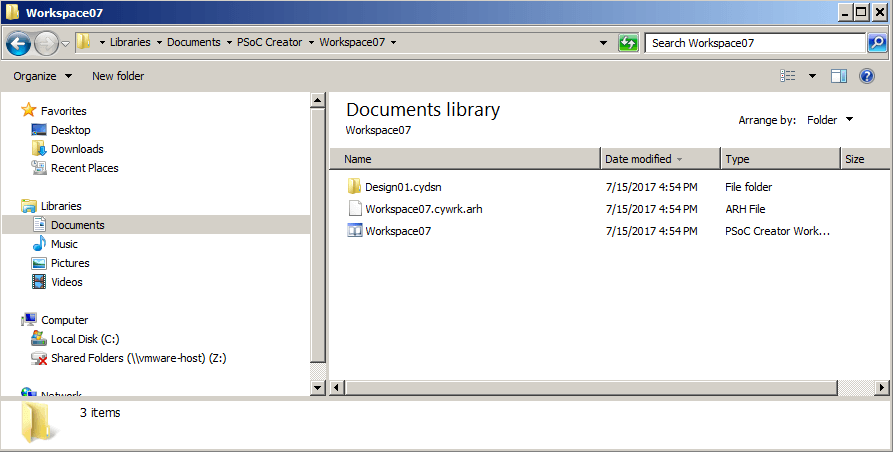Click the Local Disk drive icon
Screen dimensions: 893x452
click(x=39, y=338)
